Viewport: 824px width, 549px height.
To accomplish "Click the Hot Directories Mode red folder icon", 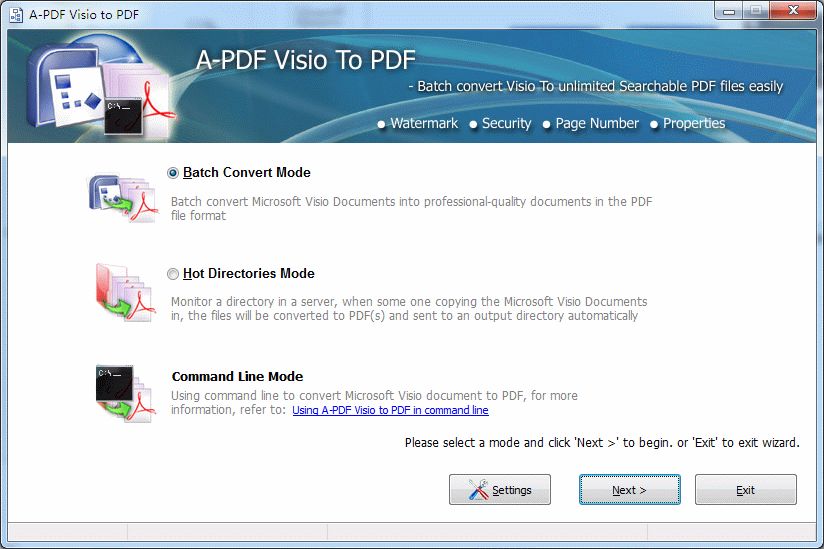I will pos(126,292).
